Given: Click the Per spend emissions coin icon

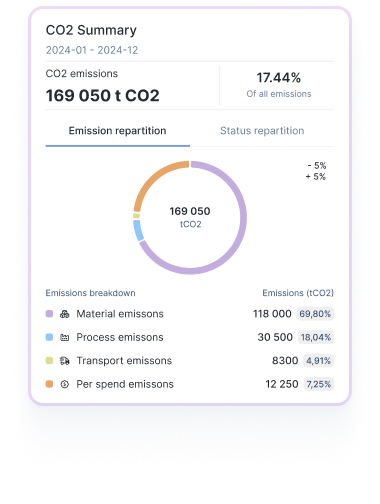Looking at the screenshot, I should (65, 384).
